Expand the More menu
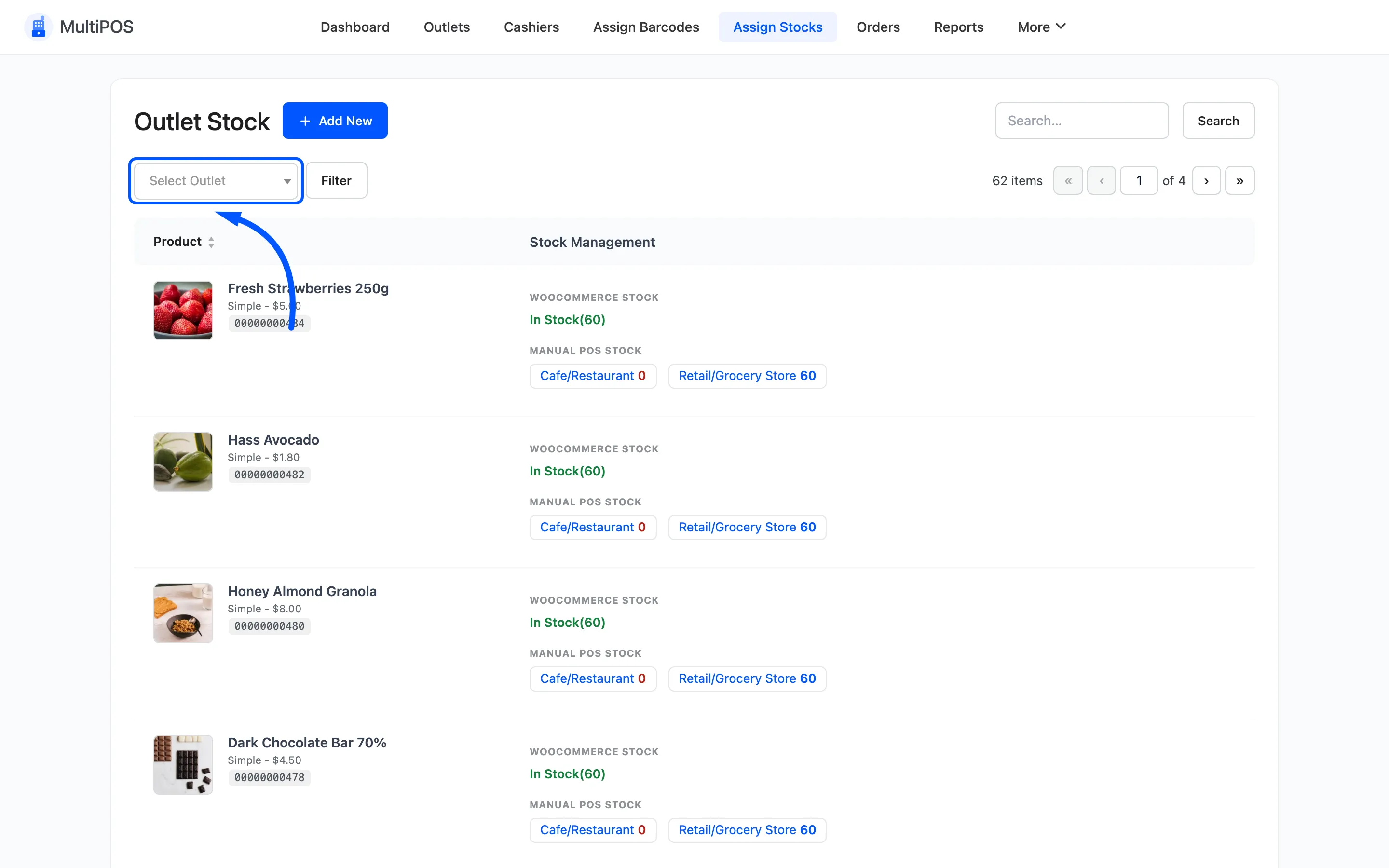 pos(1041,27)
